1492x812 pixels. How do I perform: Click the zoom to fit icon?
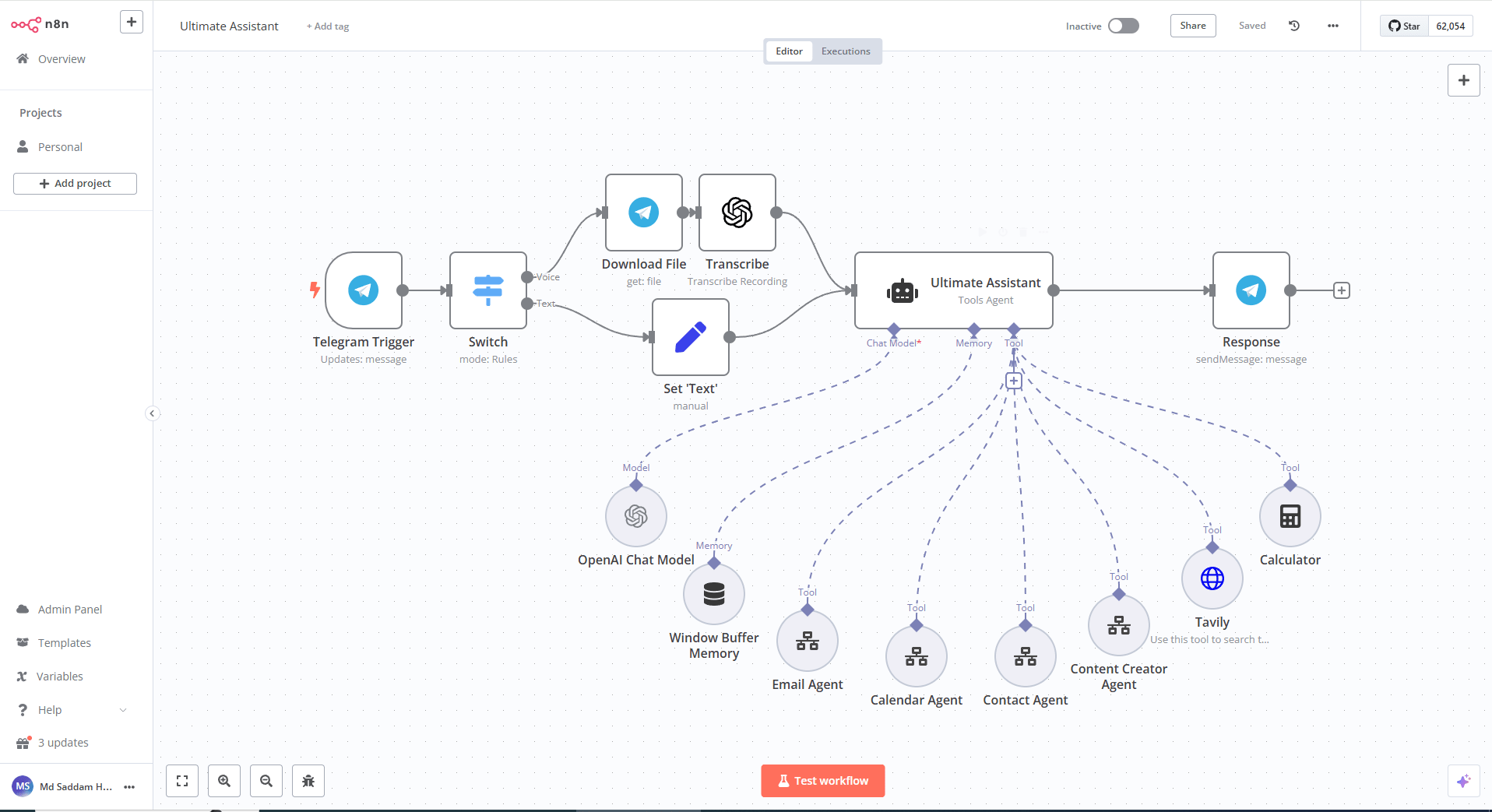[x=182, y=781]
